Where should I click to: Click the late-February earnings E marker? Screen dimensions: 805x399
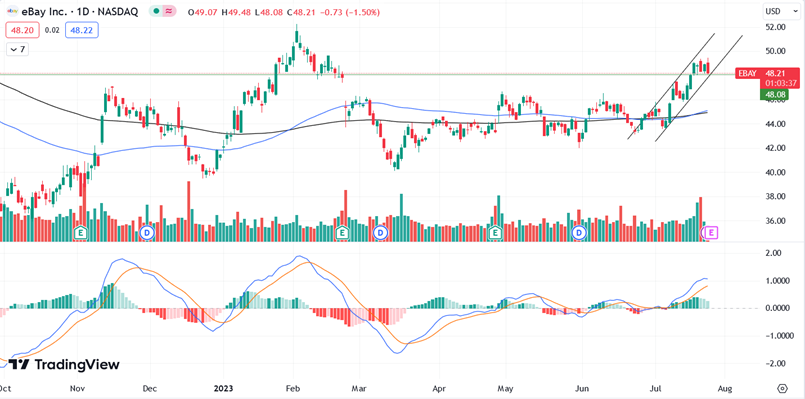click(x=342, y=233)
